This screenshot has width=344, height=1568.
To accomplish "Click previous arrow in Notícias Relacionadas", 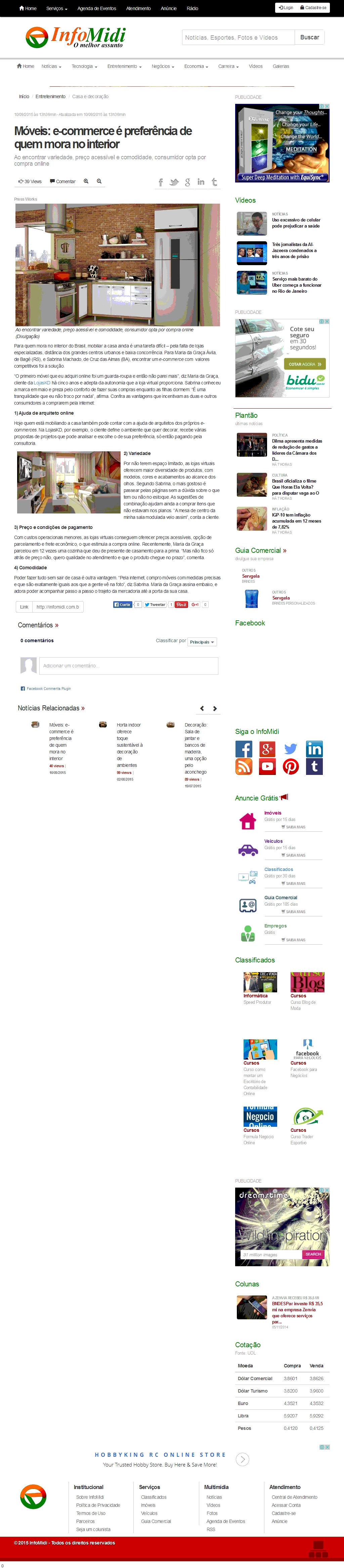I will pos(202,708).
